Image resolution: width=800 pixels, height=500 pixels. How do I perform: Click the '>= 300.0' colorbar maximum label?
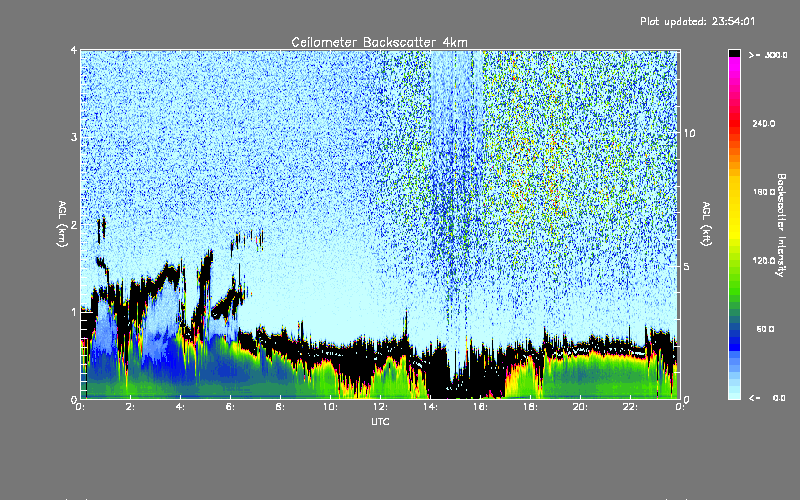(x=768, y=55)
